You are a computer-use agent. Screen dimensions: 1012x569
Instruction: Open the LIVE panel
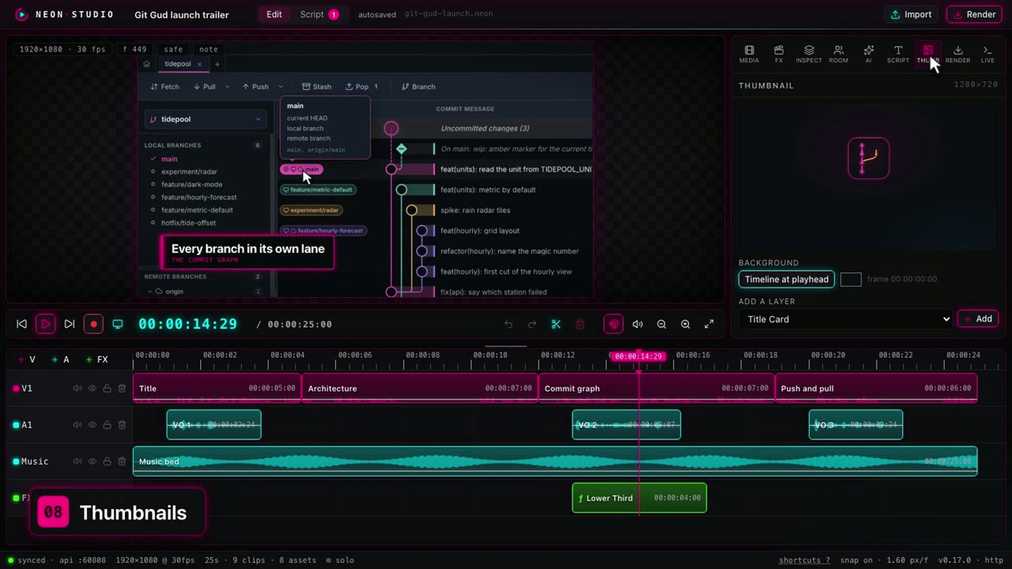[987, 54]
